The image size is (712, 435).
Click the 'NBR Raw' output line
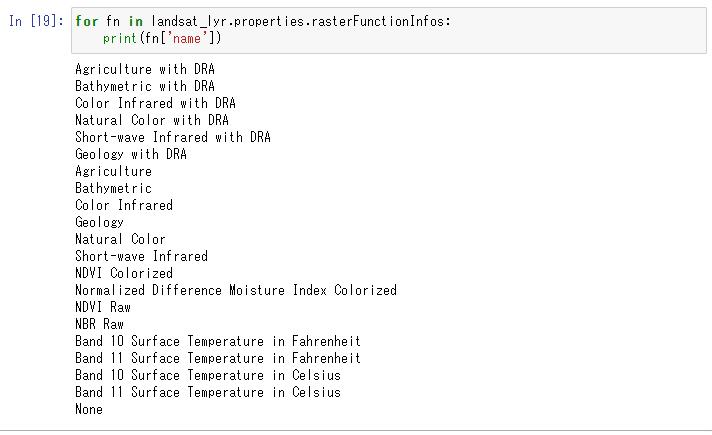(x=99, y=324)
